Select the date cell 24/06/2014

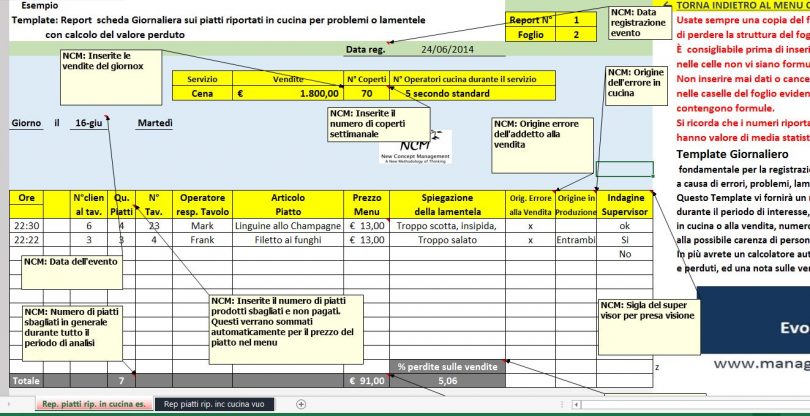point(447,50)
